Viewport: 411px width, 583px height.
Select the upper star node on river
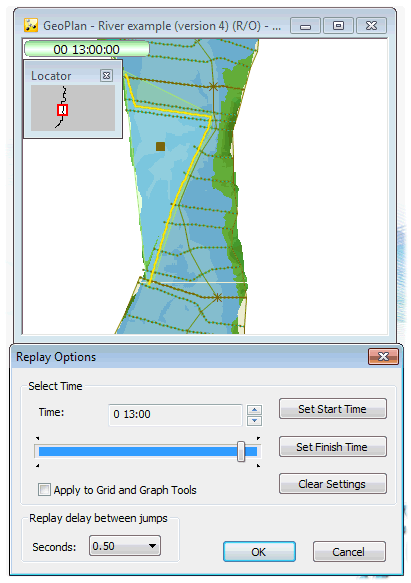[x=213, y=87]
